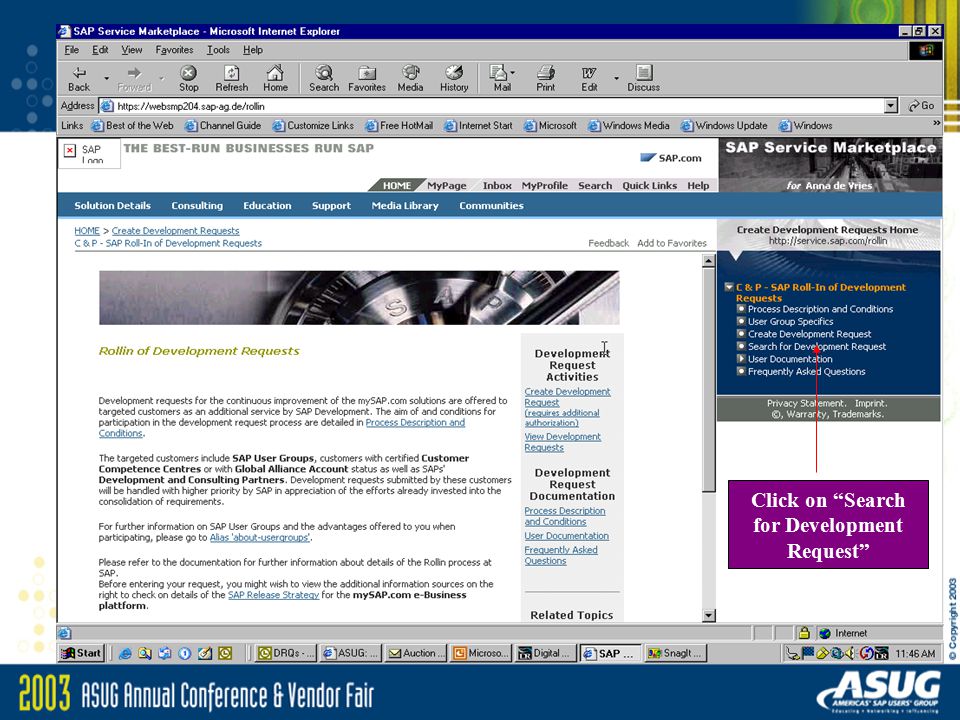Open the Favorites menu in menu bar

[x=174, y=50]
